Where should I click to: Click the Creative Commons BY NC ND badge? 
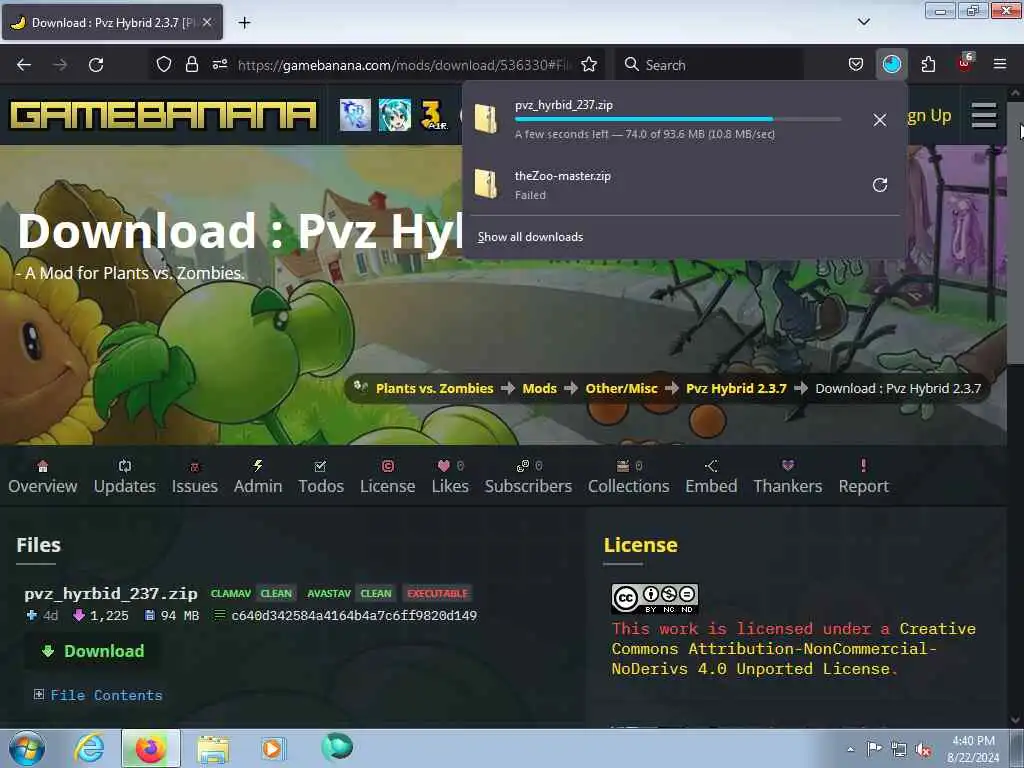(654, 599)
